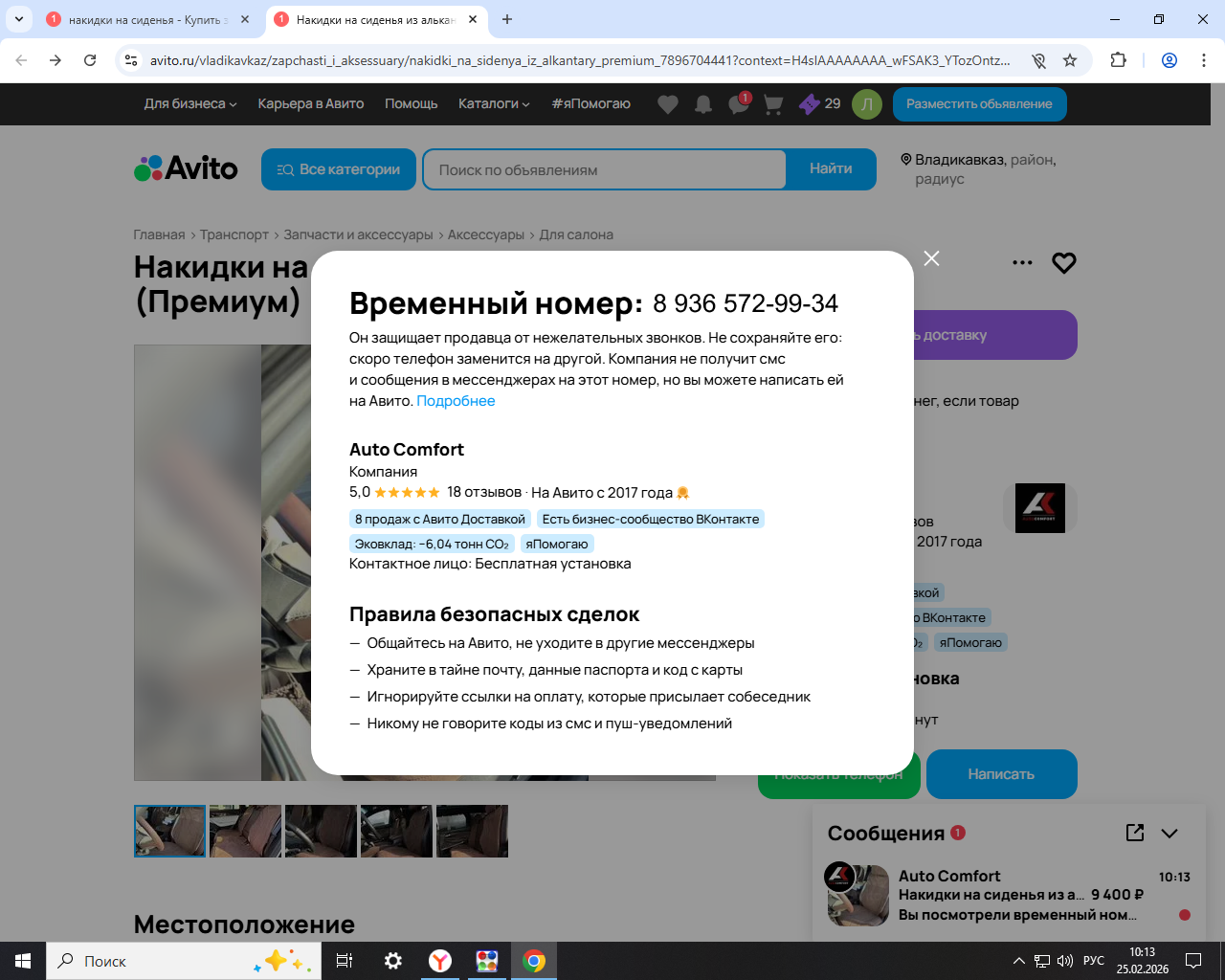The image size is (1225, 980).
Task: Open the bonus wallet showing 29
Action: point(820,103)
